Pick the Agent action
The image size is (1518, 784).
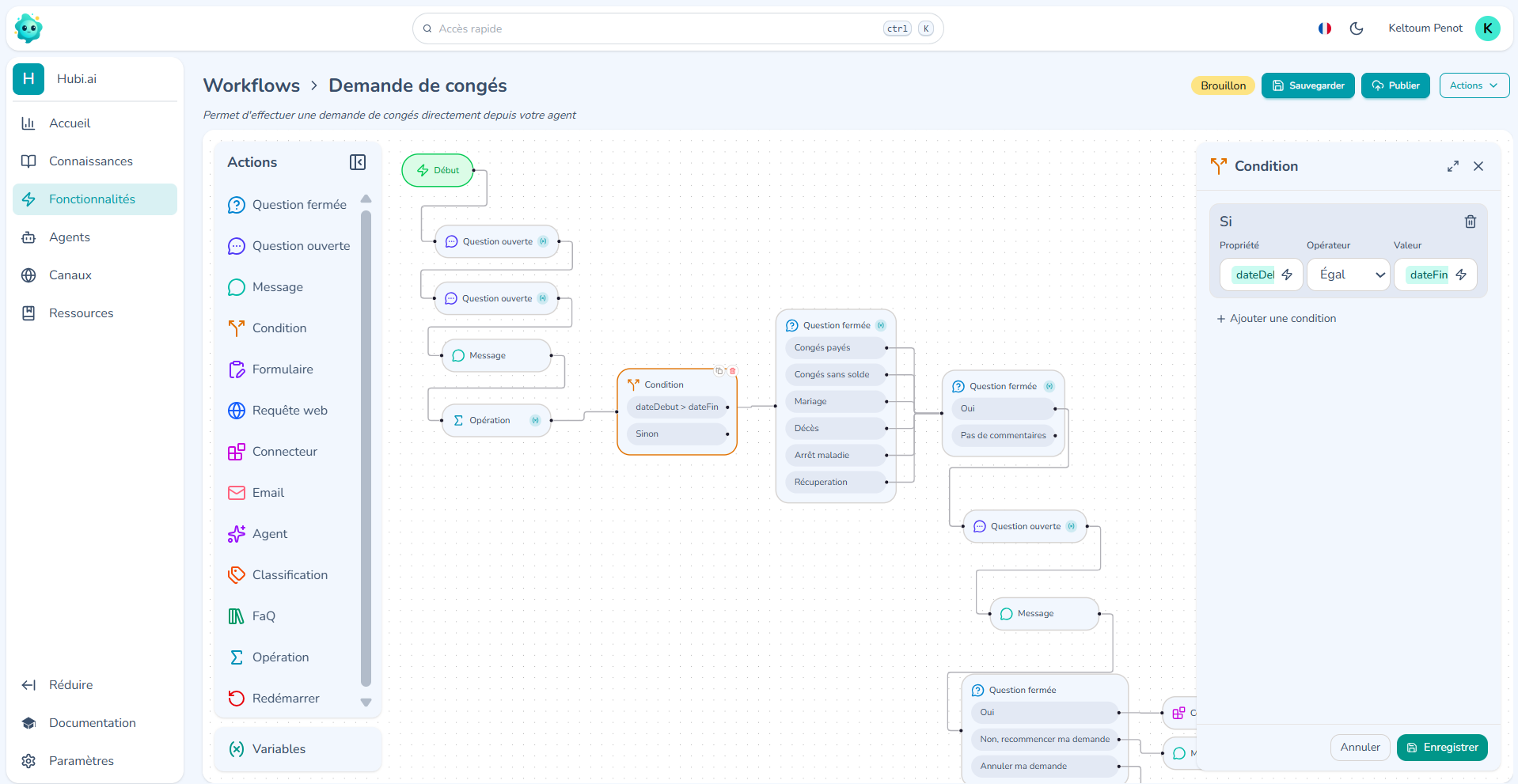point(258,534)
